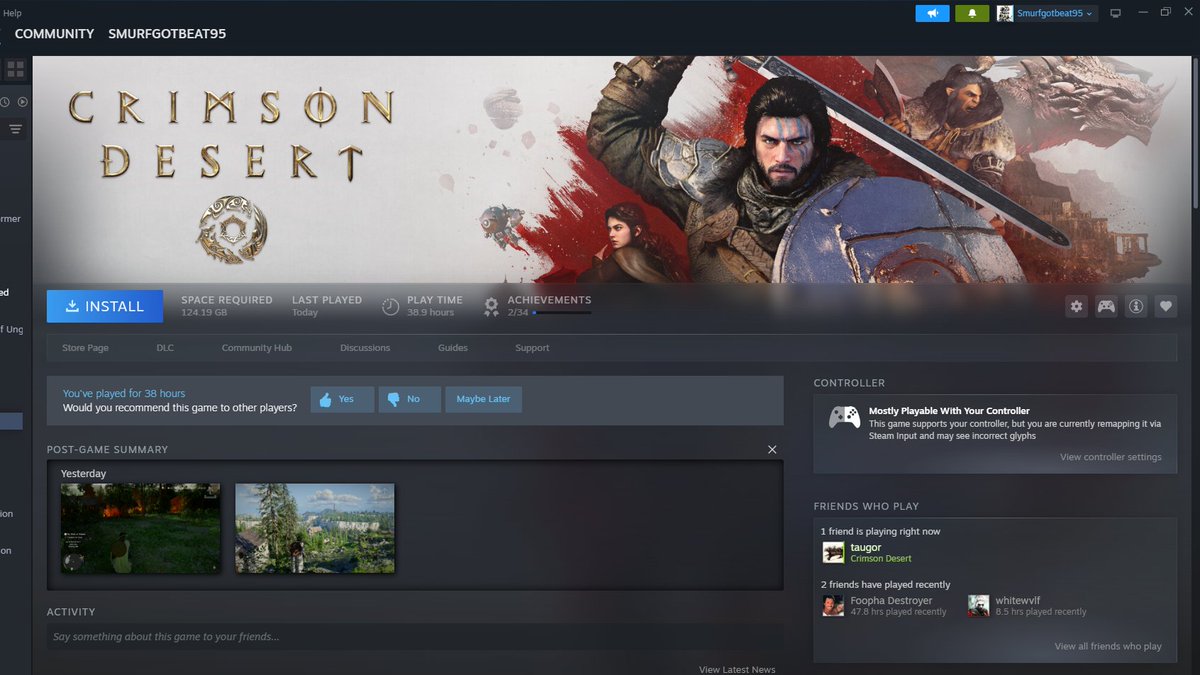Enter Big Picture mode via monitor icon

pos(1116,13)
